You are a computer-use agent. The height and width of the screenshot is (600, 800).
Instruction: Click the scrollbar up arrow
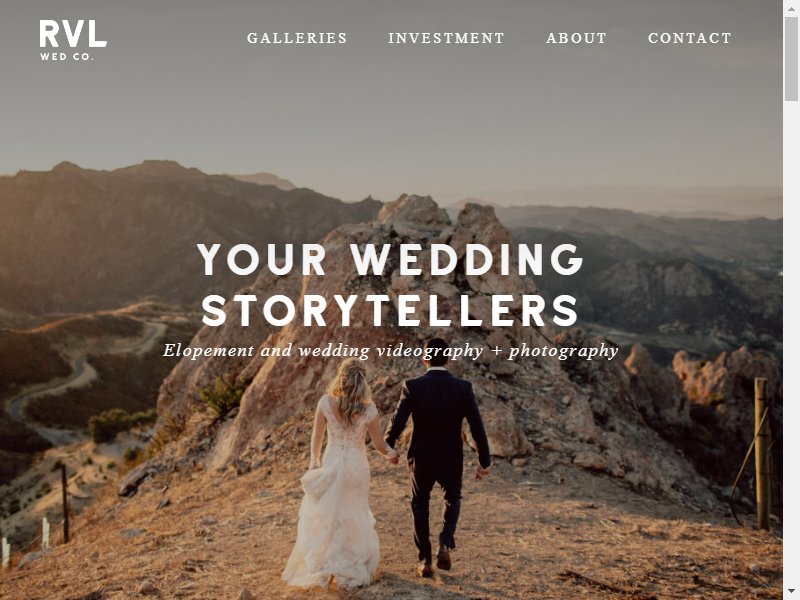791,8
